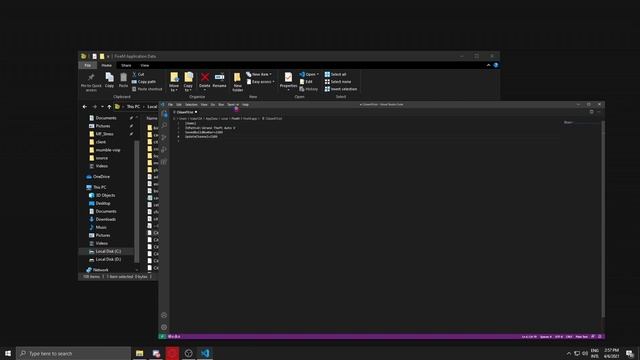This screenshot has width=640, height=360.
Task: Click the VS Code editor vertical scrollbar
Action: pos(602,219)
